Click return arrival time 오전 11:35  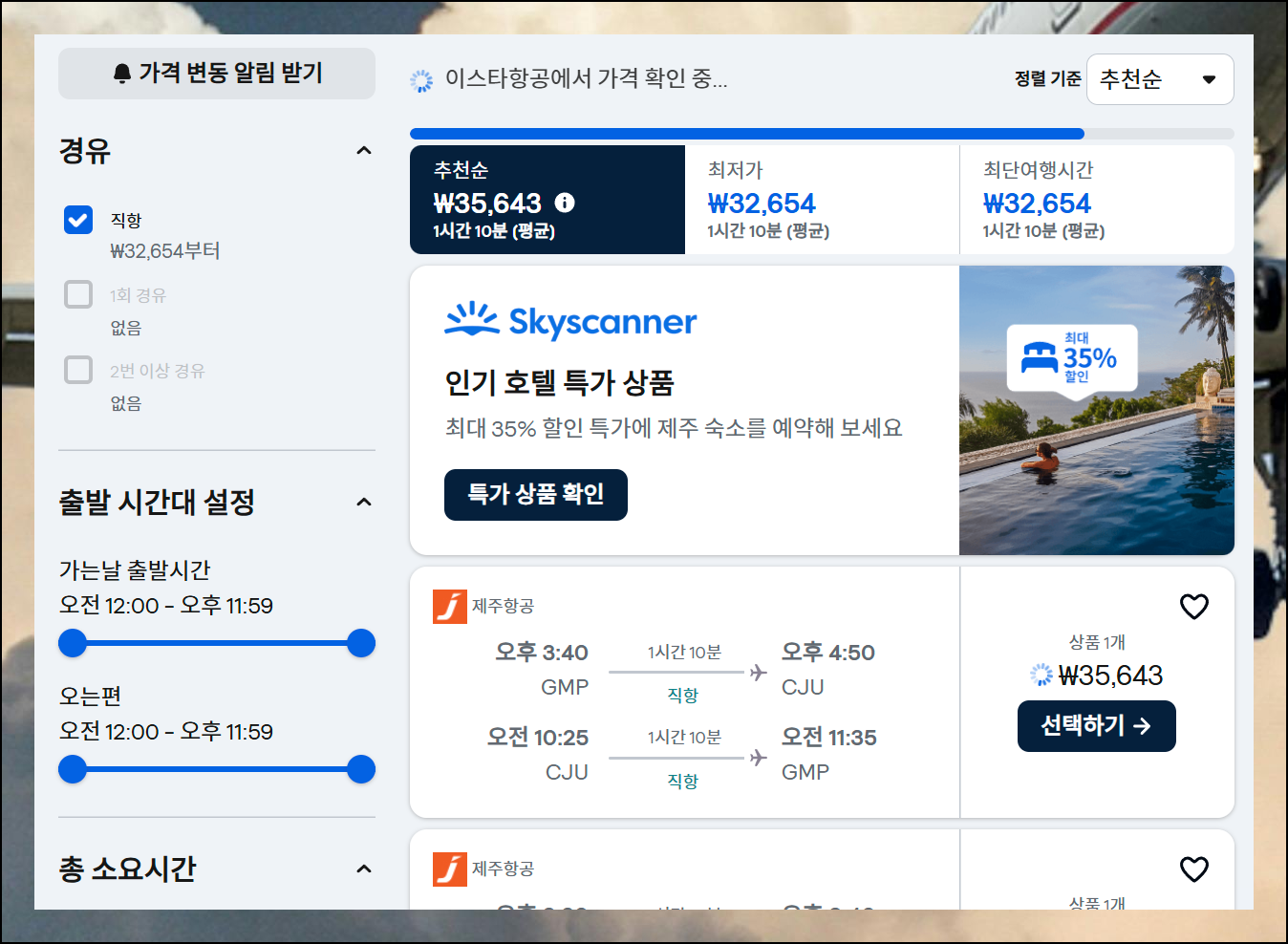tap(829, 738)
